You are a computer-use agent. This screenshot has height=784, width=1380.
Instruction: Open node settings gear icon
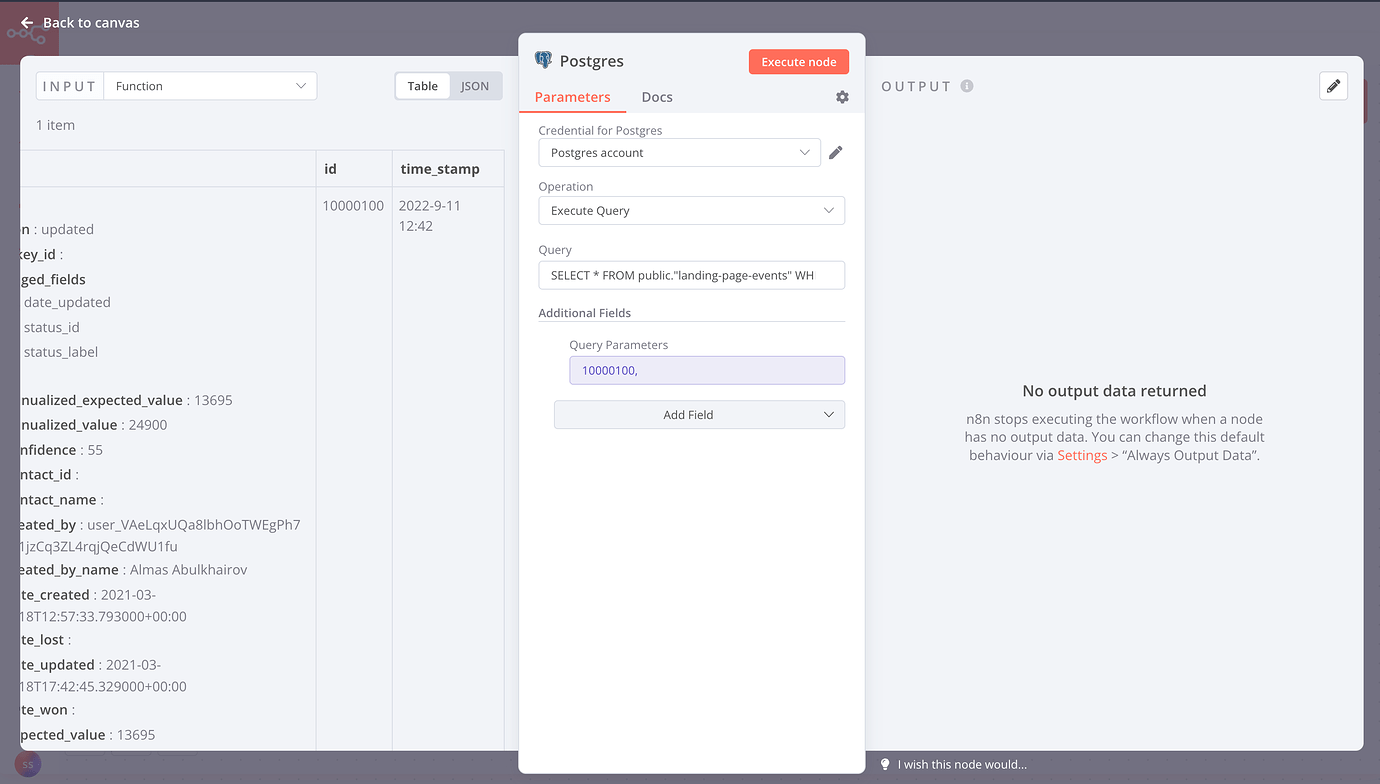pyautogui.click(x=842, y=97)
